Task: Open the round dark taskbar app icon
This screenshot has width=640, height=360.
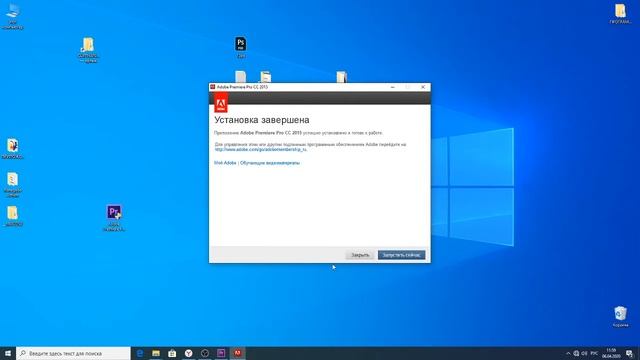Action: point(205,353)
